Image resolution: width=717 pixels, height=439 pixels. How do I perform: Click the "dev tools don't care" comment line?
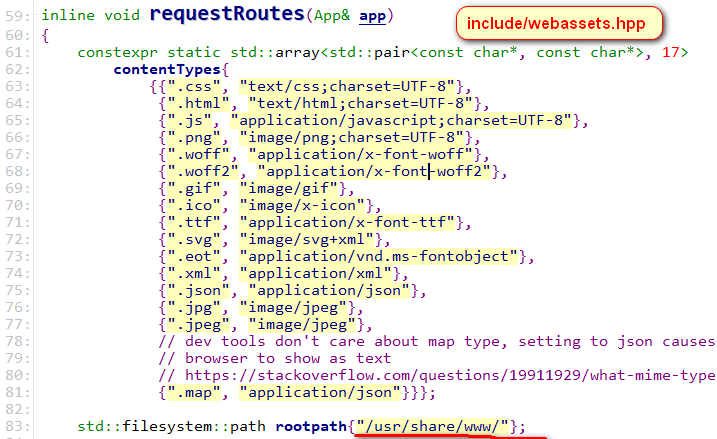tap(437, 342)
